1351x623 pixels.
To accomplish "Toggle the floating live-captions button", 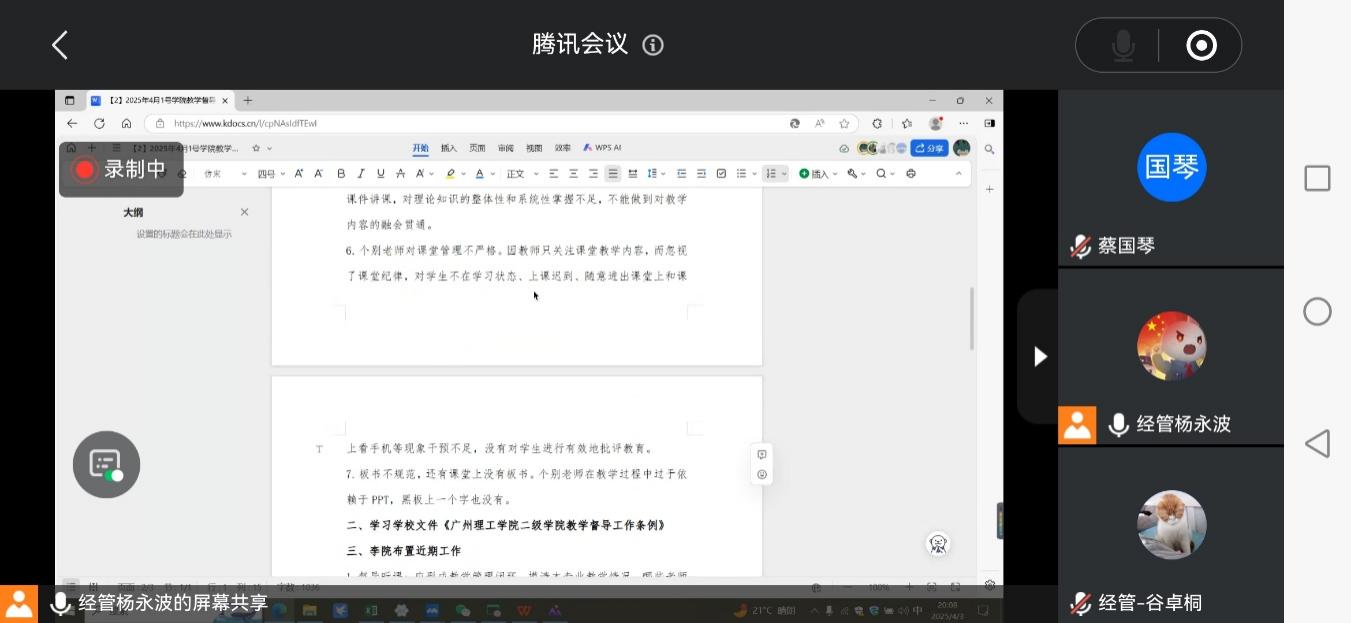I will (106, 464).
